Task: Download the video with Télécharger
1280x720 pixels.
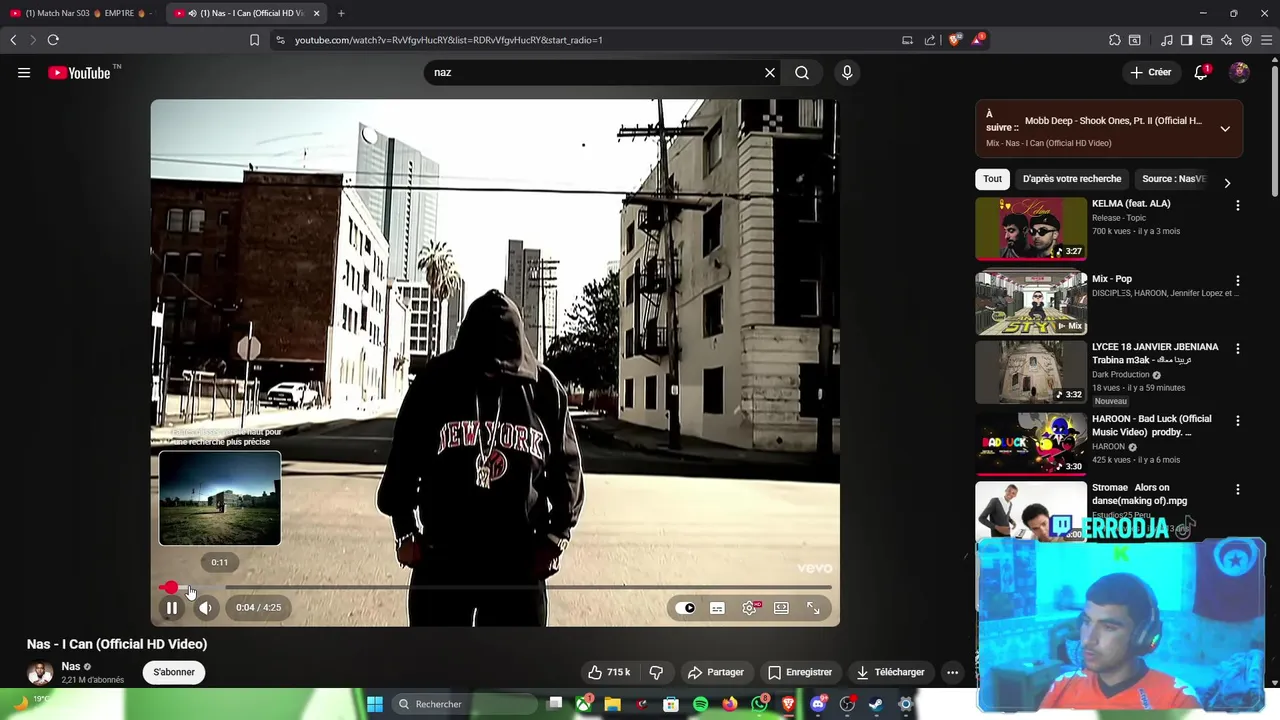Action: (889, 673)
